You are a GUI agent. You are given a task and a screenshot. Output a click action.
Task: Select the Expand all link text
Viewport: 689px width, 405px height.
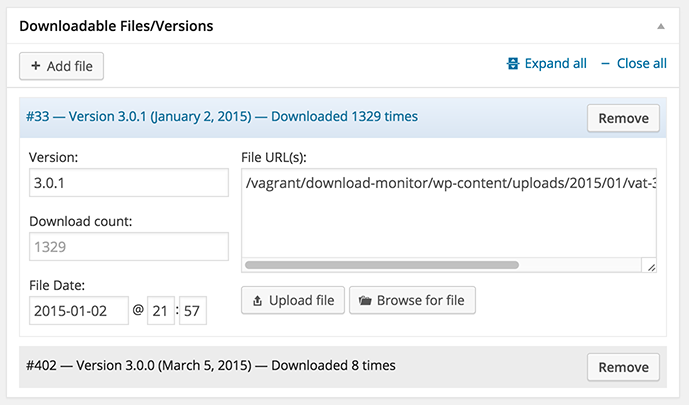pyautogui.click(x=555, y=63)
